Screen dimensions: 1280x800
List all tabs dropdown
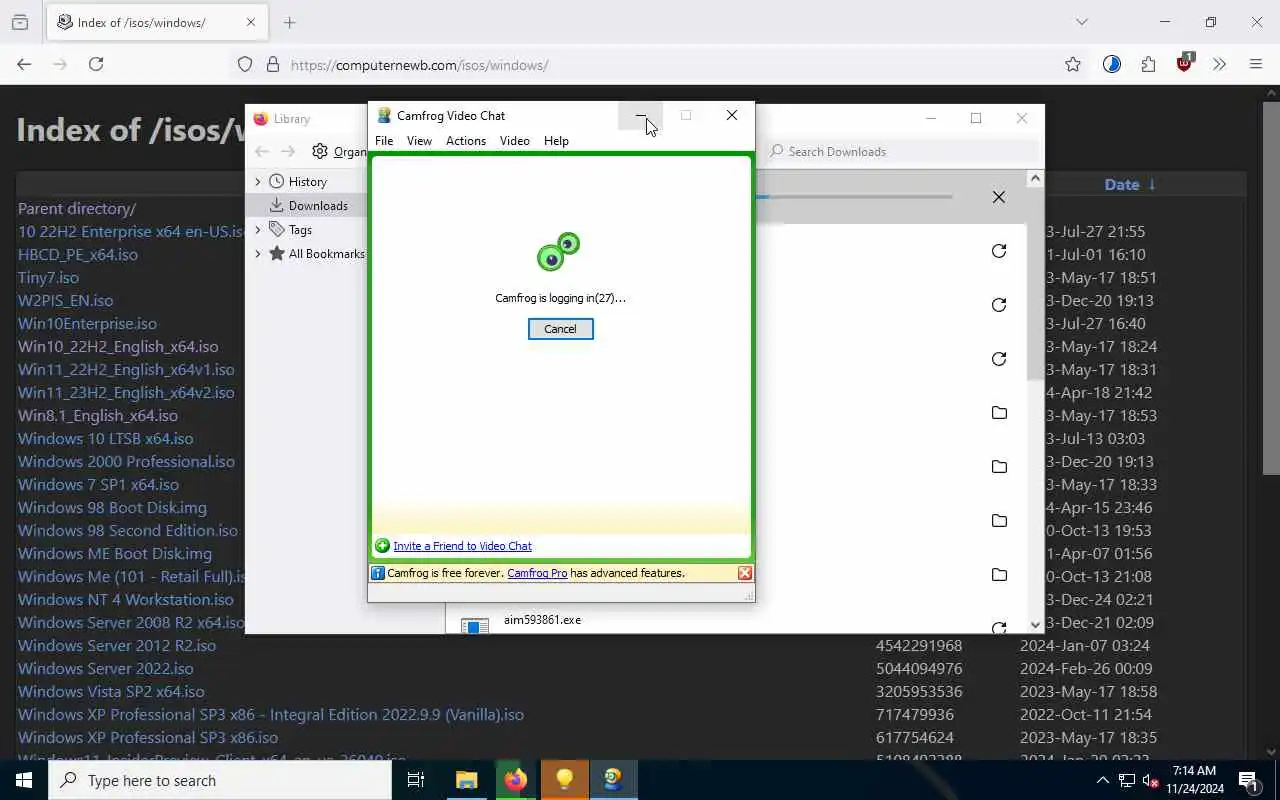1081,22
